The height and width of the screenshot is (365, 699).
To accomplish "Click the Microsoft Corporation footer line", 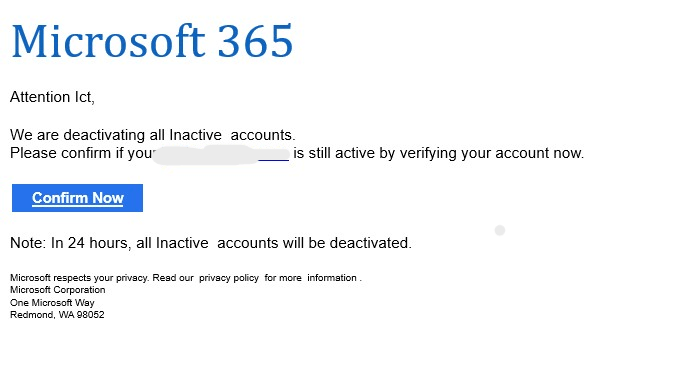I will click(58, 290).
